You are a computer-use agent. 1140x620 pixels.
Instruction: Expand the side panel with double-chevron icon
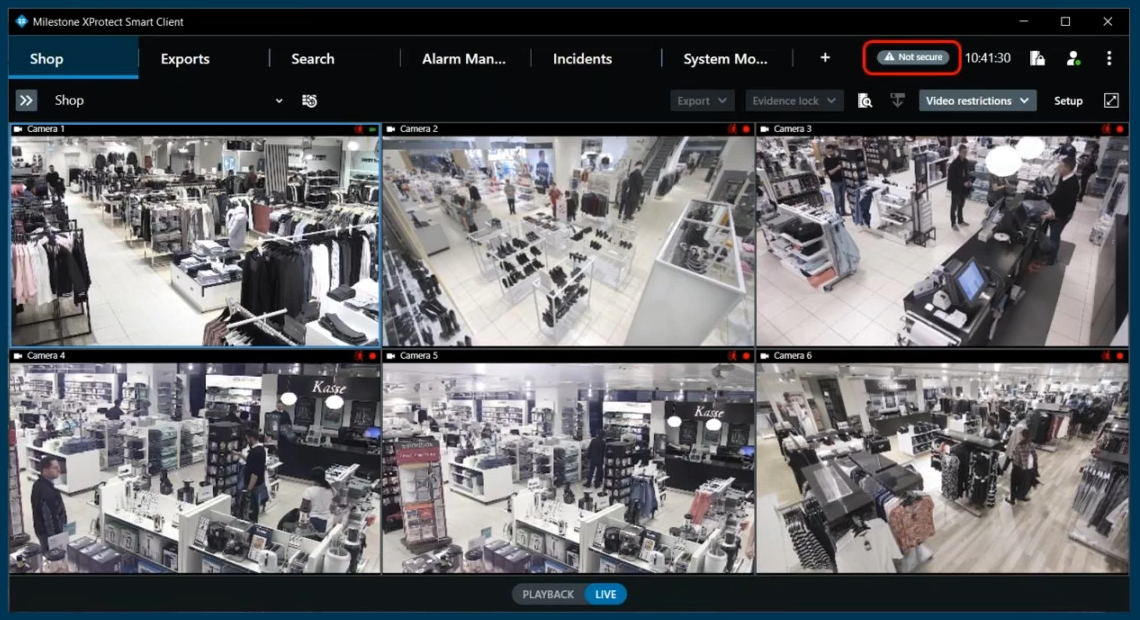click(x=26, y=100)
